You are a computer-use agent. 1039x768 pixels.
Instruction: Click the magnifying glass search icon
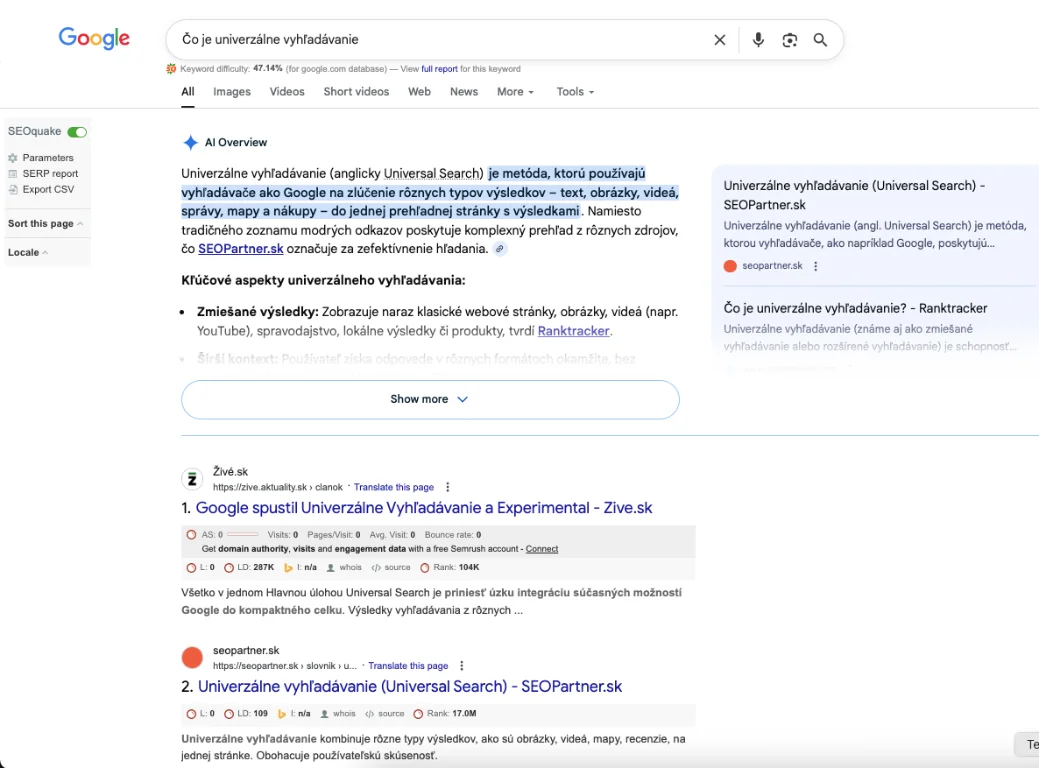(x=820, y=40)
